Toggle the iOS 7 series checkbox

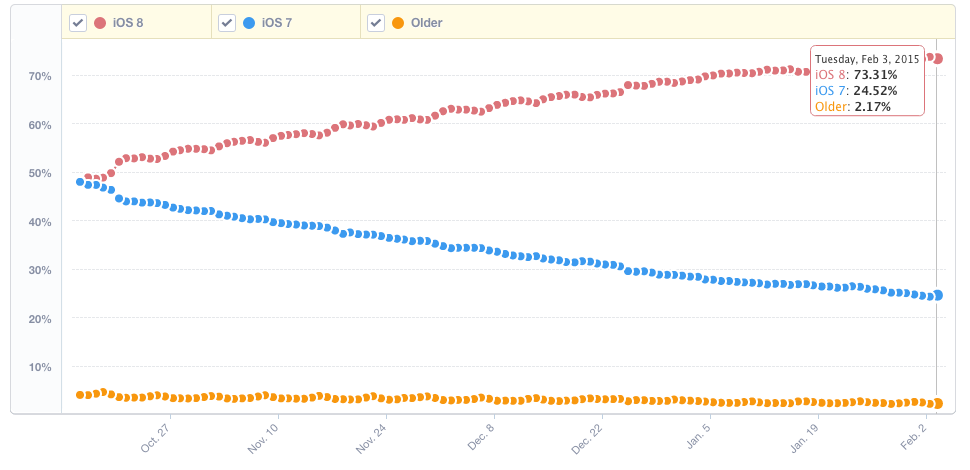pos(227,23)
